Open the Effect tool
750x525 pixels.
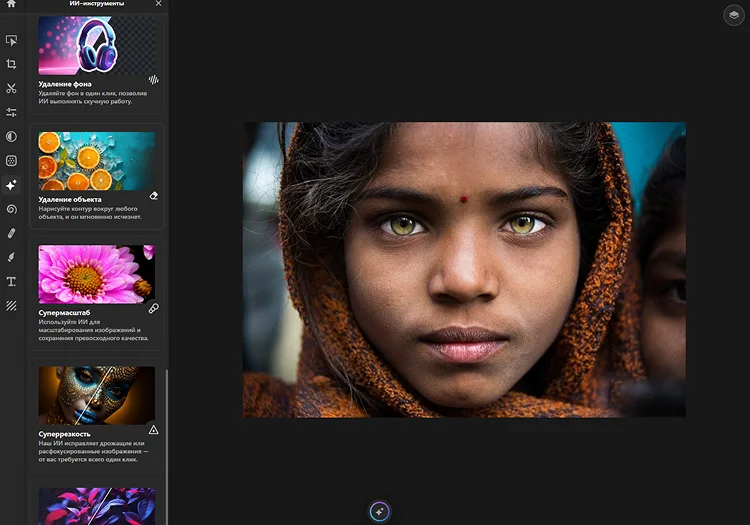[x=11, y=161]
